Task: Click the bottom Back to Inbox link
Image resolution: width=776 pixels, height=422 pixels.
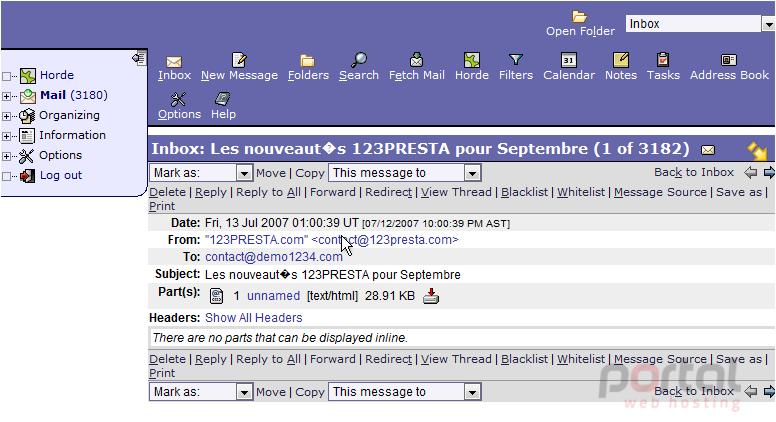Action: (694, 391)
